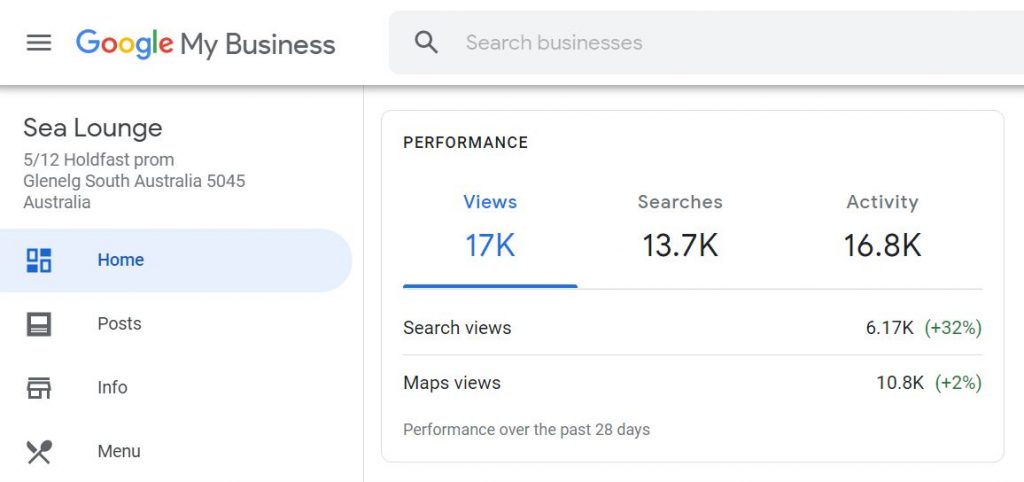Open the hamburger main menu
The width and height of the screenshot is (1024, 482).
39,43
